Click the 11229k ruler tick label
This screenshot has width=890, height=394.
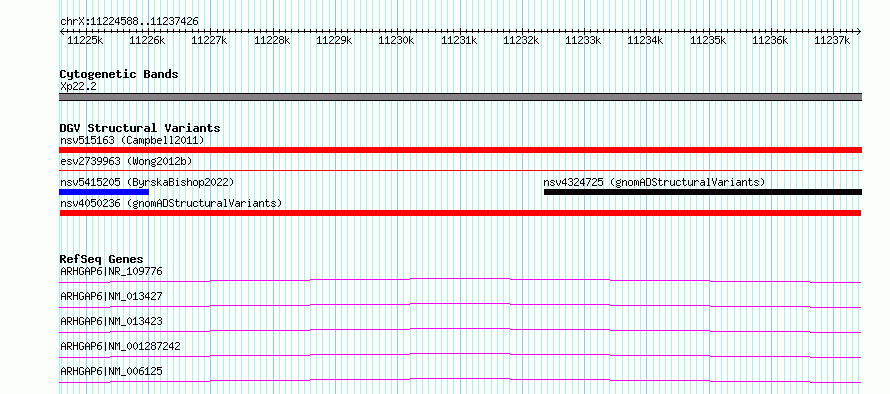334,40
